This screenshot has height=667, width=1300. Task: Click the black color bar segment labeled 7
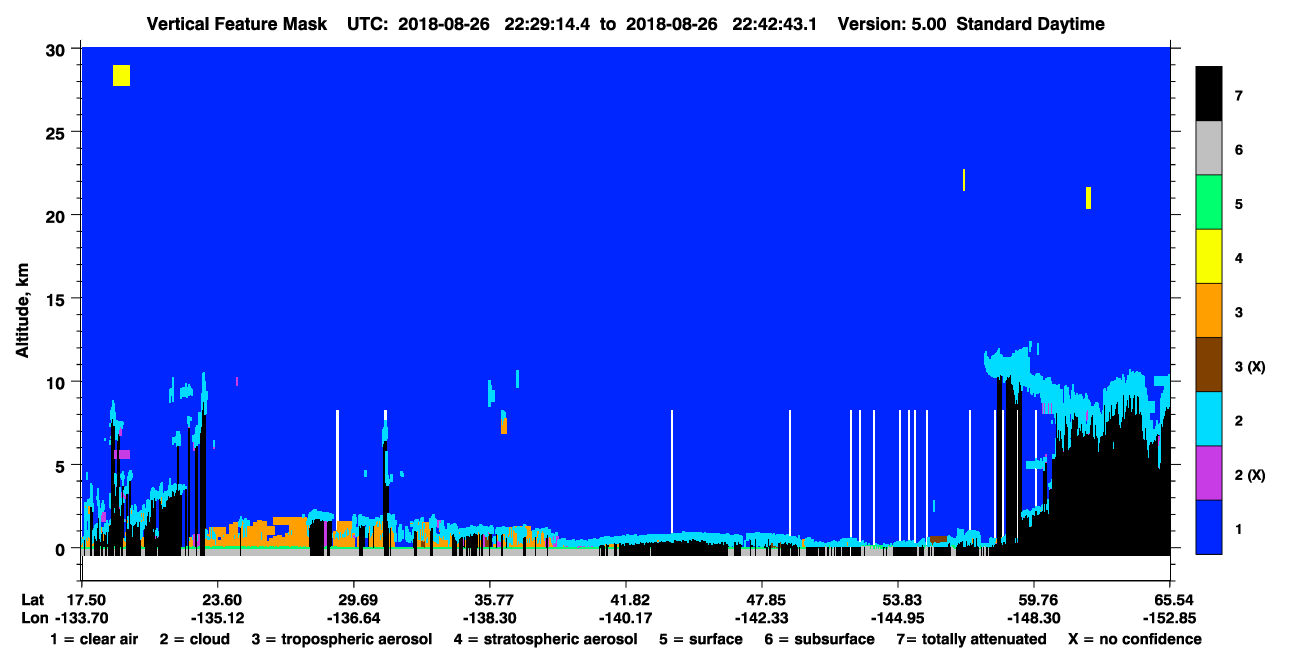coord(1209,94)
